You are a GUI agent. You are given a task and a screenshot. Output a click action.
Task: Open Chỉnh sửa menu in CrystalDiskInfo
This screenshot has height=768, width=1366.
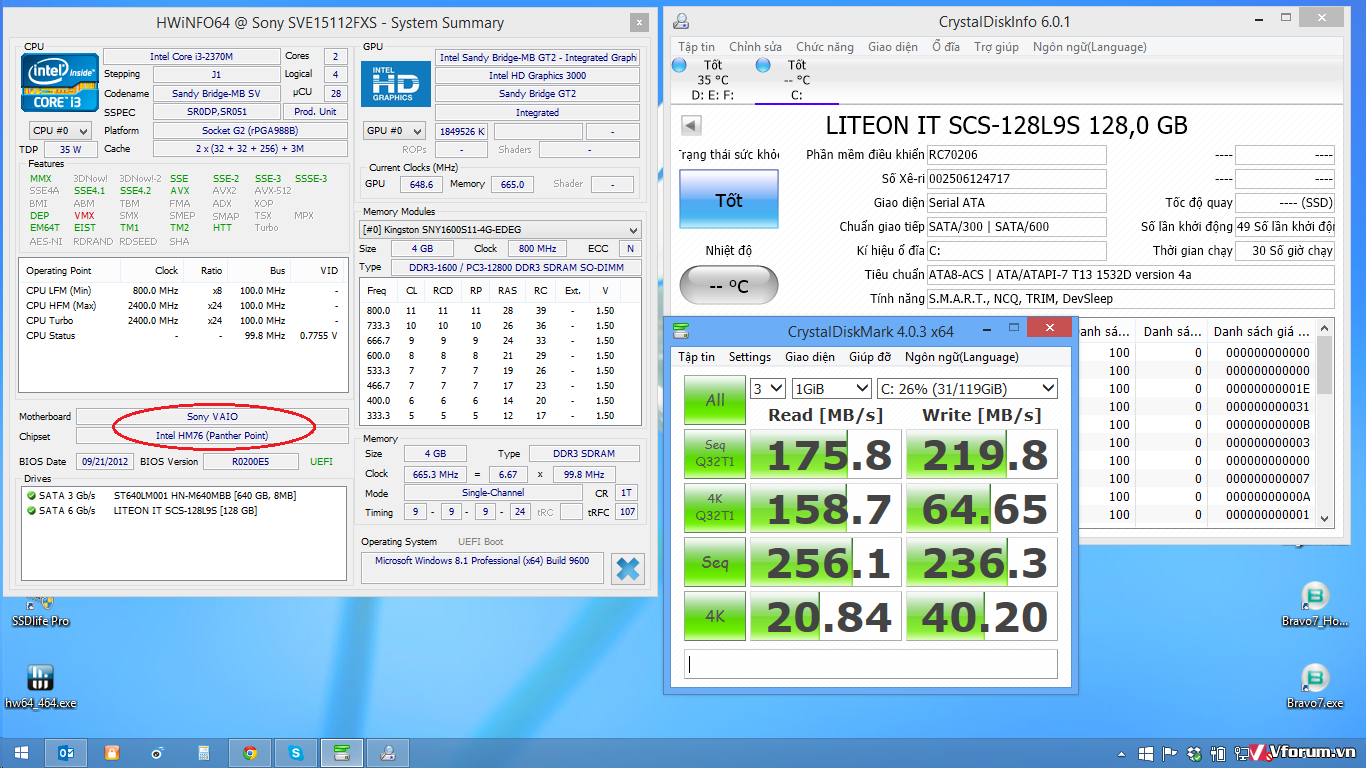tap(755, 47)
